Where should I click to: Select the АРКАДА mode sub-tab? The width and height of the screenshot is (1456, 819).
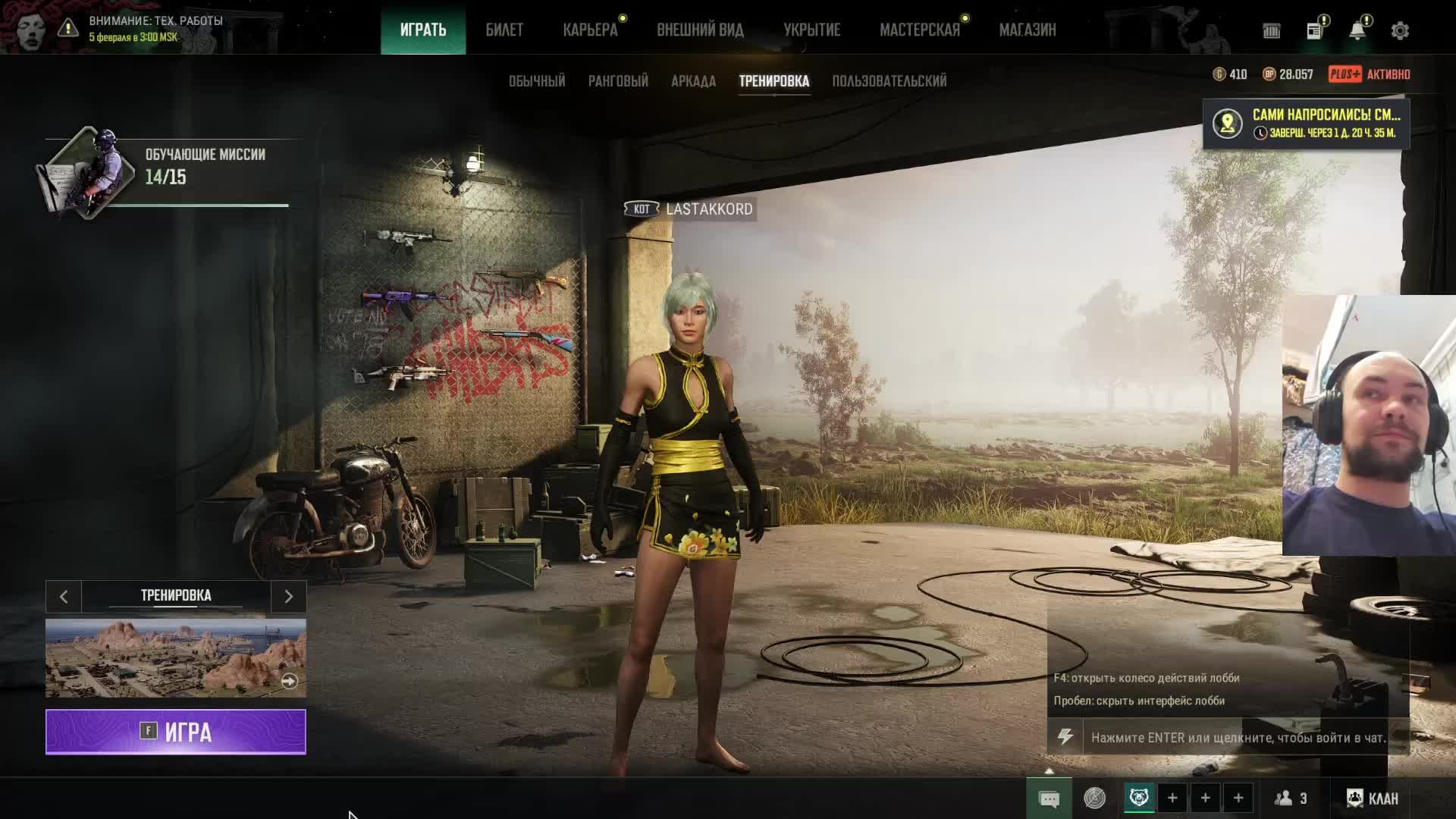click(693, 81)
